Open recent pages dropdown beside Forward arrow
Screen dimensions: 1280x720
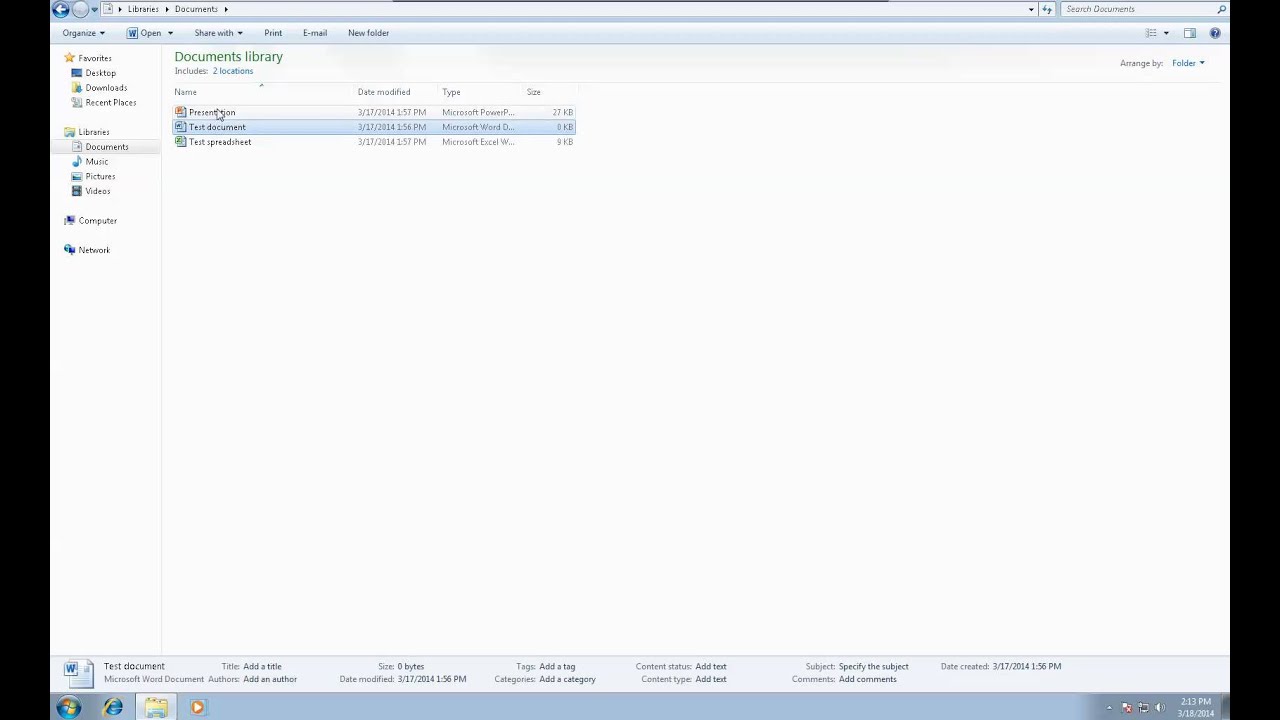[x=94, y=9]
